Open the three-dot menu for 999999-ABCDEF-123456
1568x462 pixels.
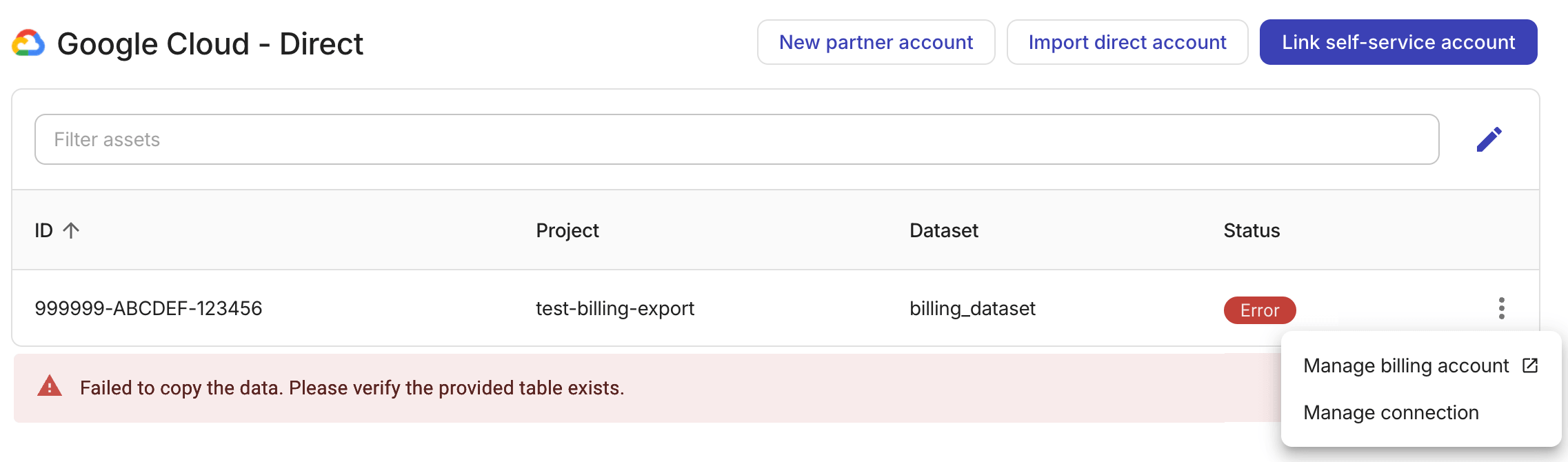coord(1501,308)
